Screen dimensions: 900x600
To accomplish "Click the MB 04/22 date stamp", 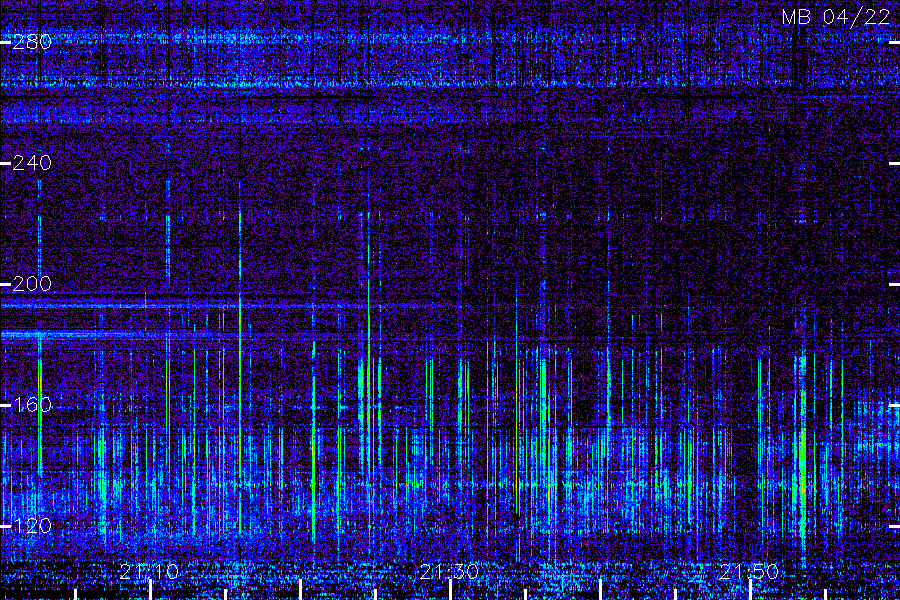I will [x=836, y=17].
